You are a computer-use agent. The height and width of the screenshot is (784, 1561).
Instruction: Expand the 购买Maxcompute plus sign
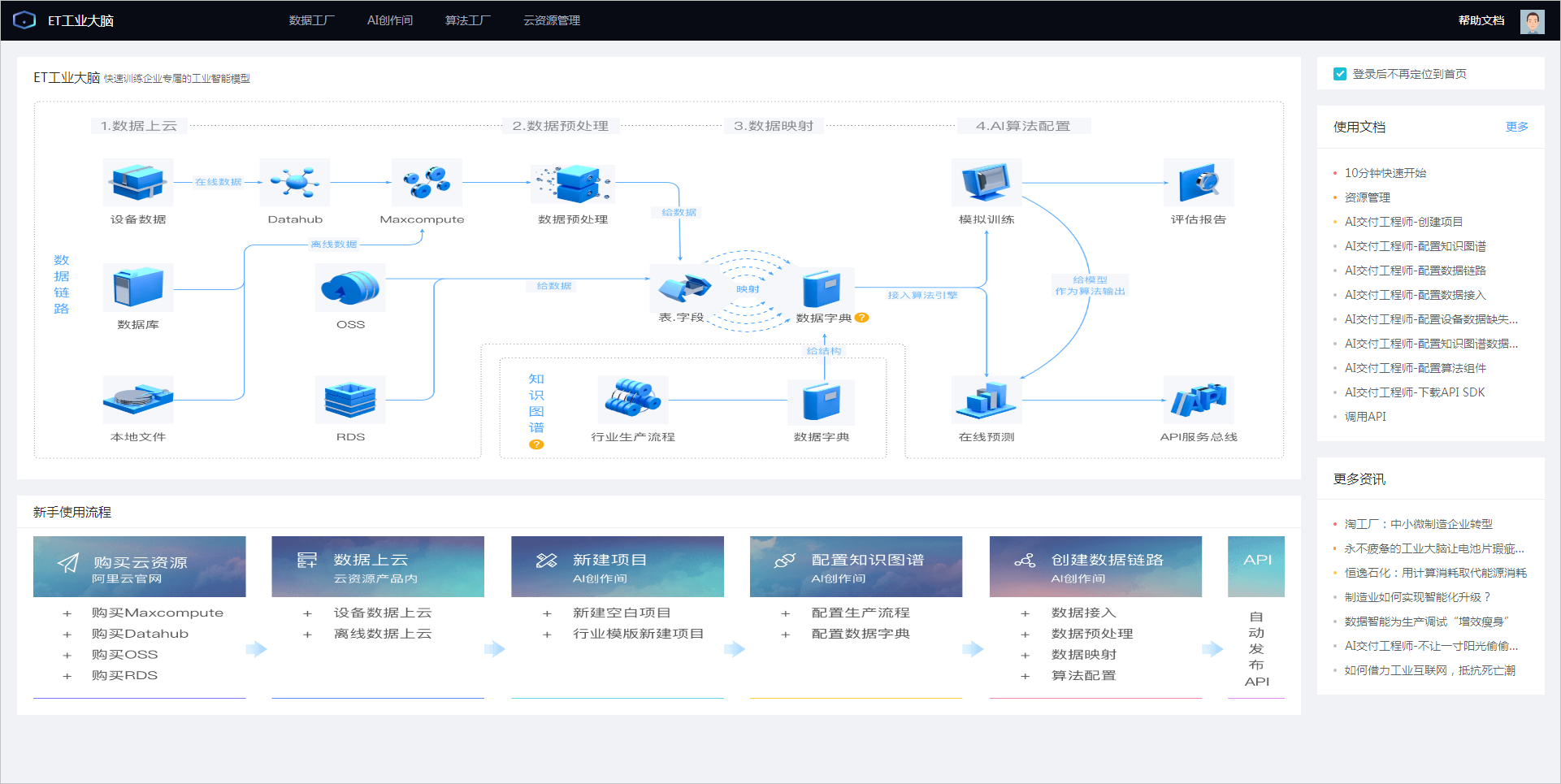[x=67, y=613]
